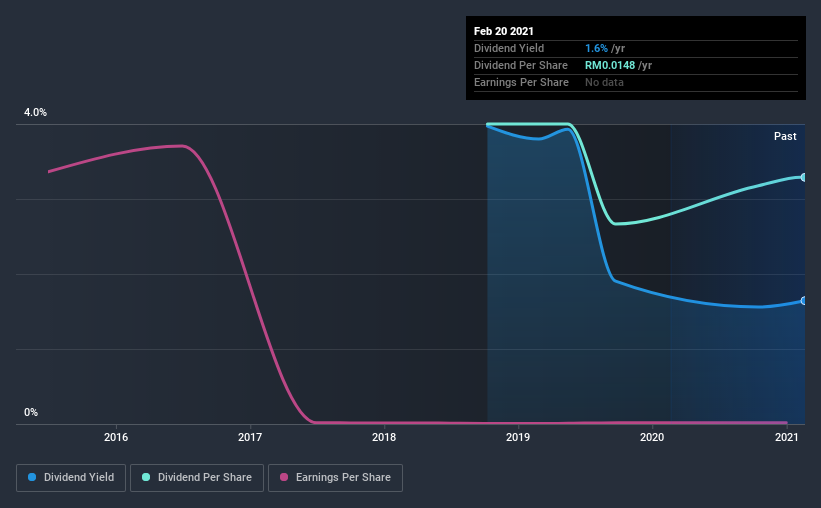This screenshot has height=508, width=821.
Task: Click the teal Dividend Per Share legend dot
Action: (x=146, y=477)
